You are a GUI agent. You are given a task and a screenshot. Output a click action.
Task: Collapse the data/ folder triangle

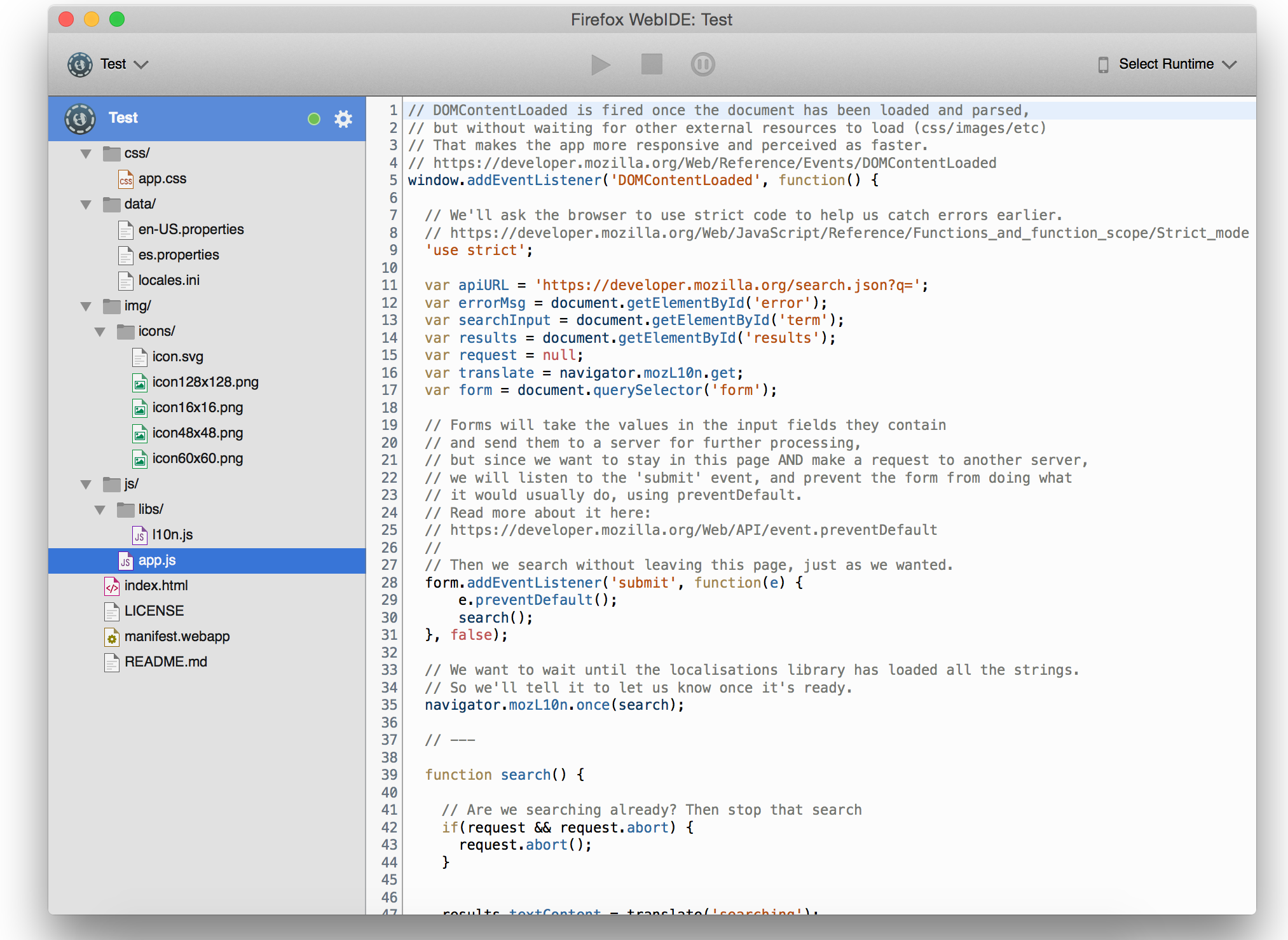click(x=86, y=205)
